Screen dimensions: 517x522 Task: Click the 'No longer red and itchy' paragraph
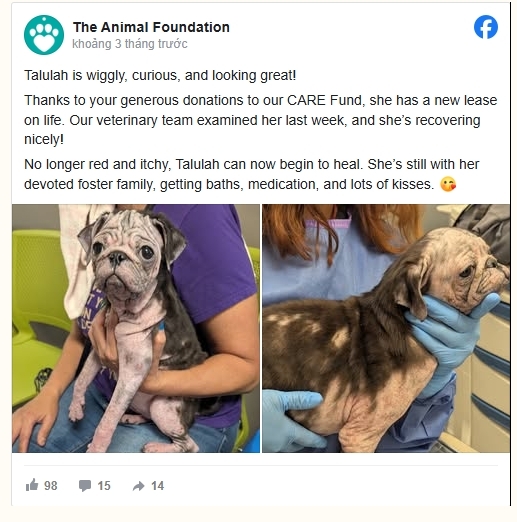tap(252, 174)
